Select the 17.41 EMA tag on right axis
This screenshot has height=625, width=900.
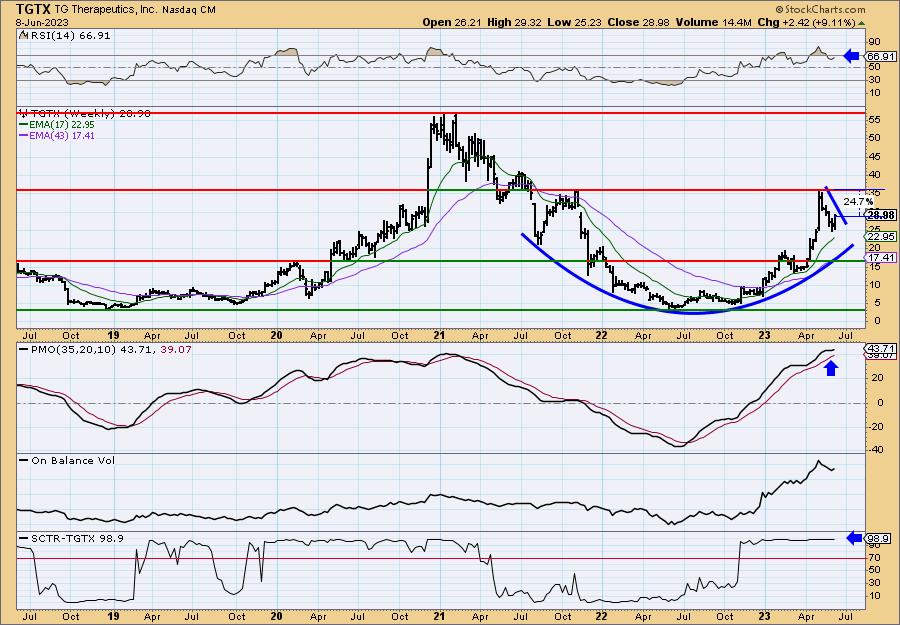click(x=880, y=258)
